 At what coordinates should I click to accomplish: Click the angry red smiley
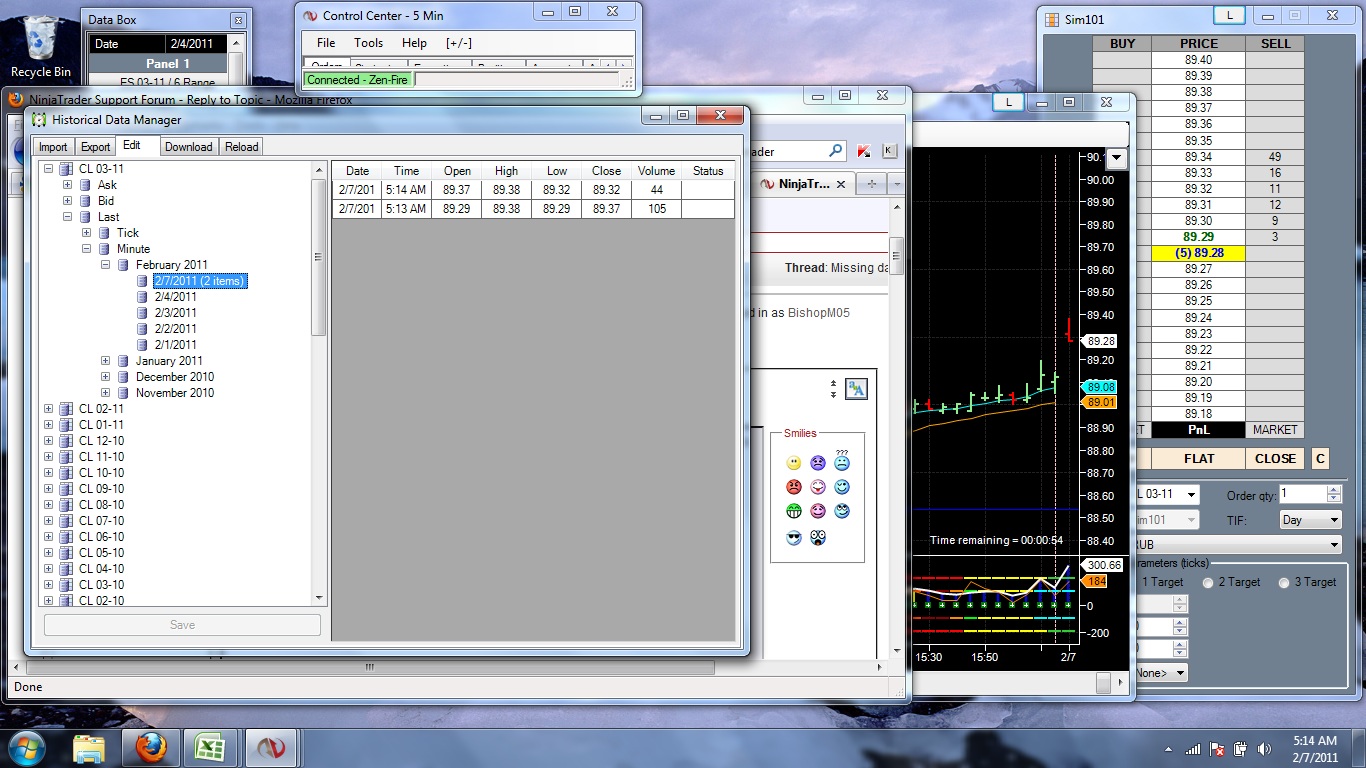tap(794, 487)
